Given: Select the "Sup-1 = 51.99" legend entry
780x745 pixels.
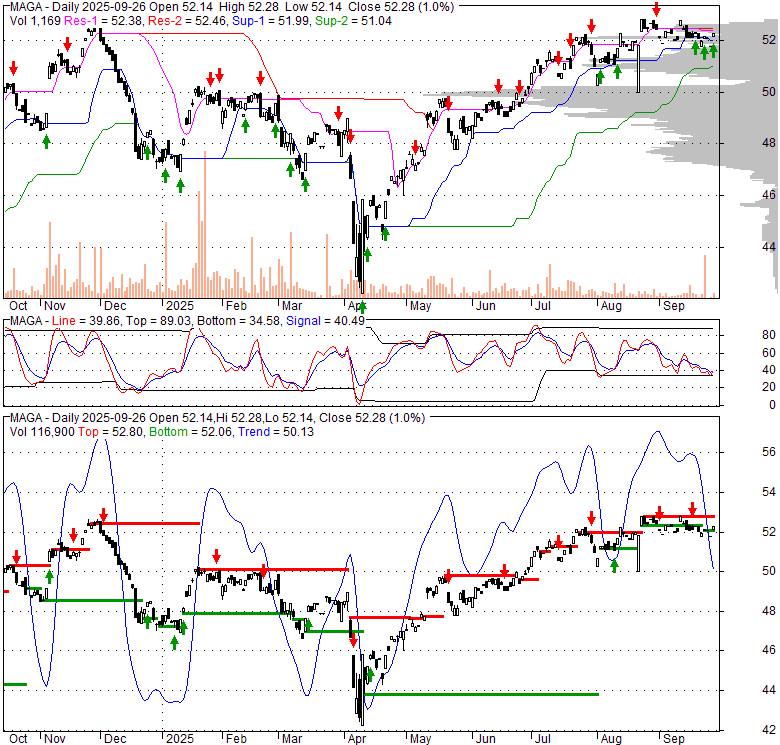Looking at the screenshot, I should pyautogui.click(x=272, y=21).
